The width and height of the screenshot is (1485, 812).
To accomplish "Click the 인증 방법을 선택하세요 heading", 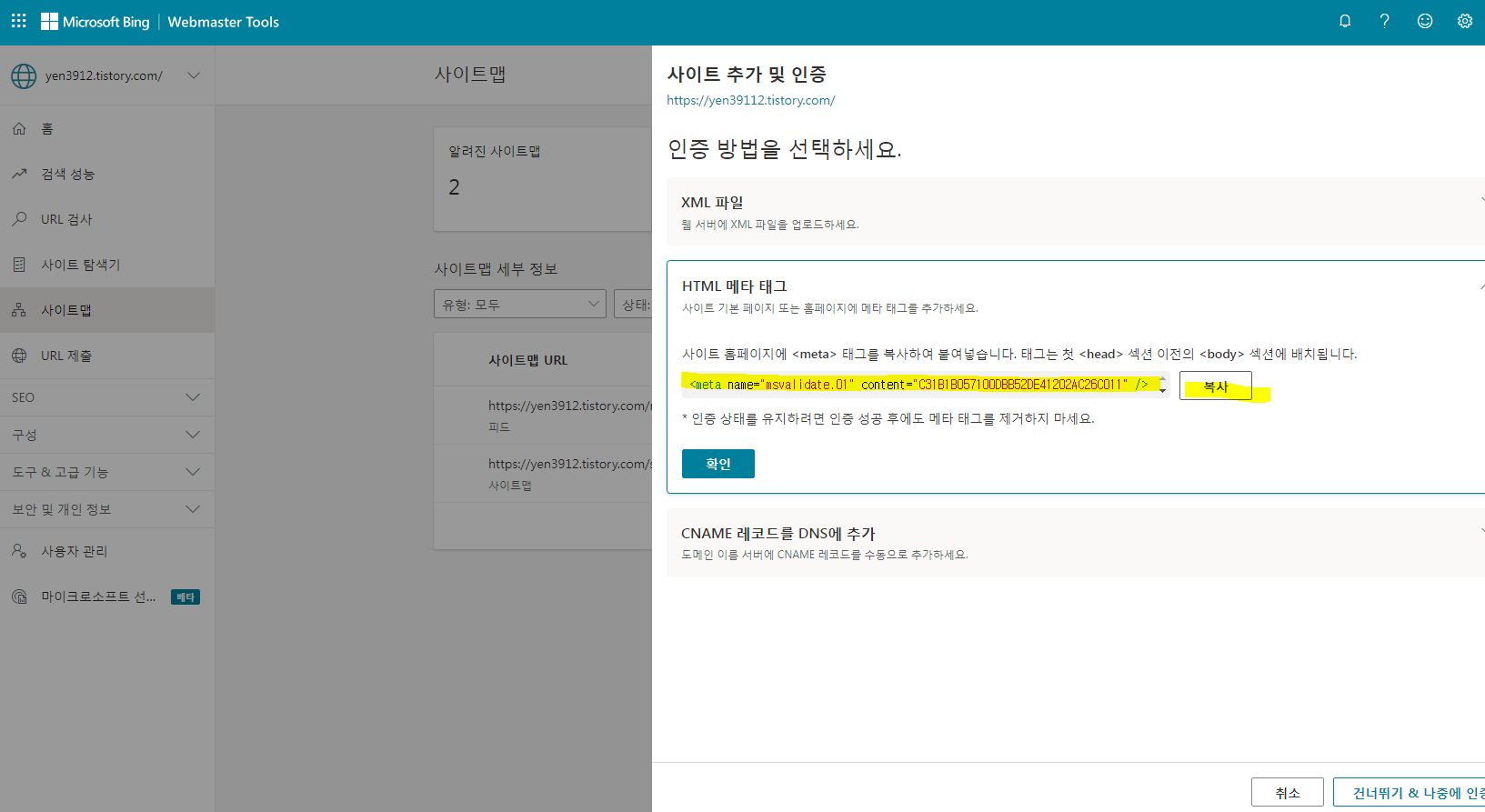I will 784,149.
